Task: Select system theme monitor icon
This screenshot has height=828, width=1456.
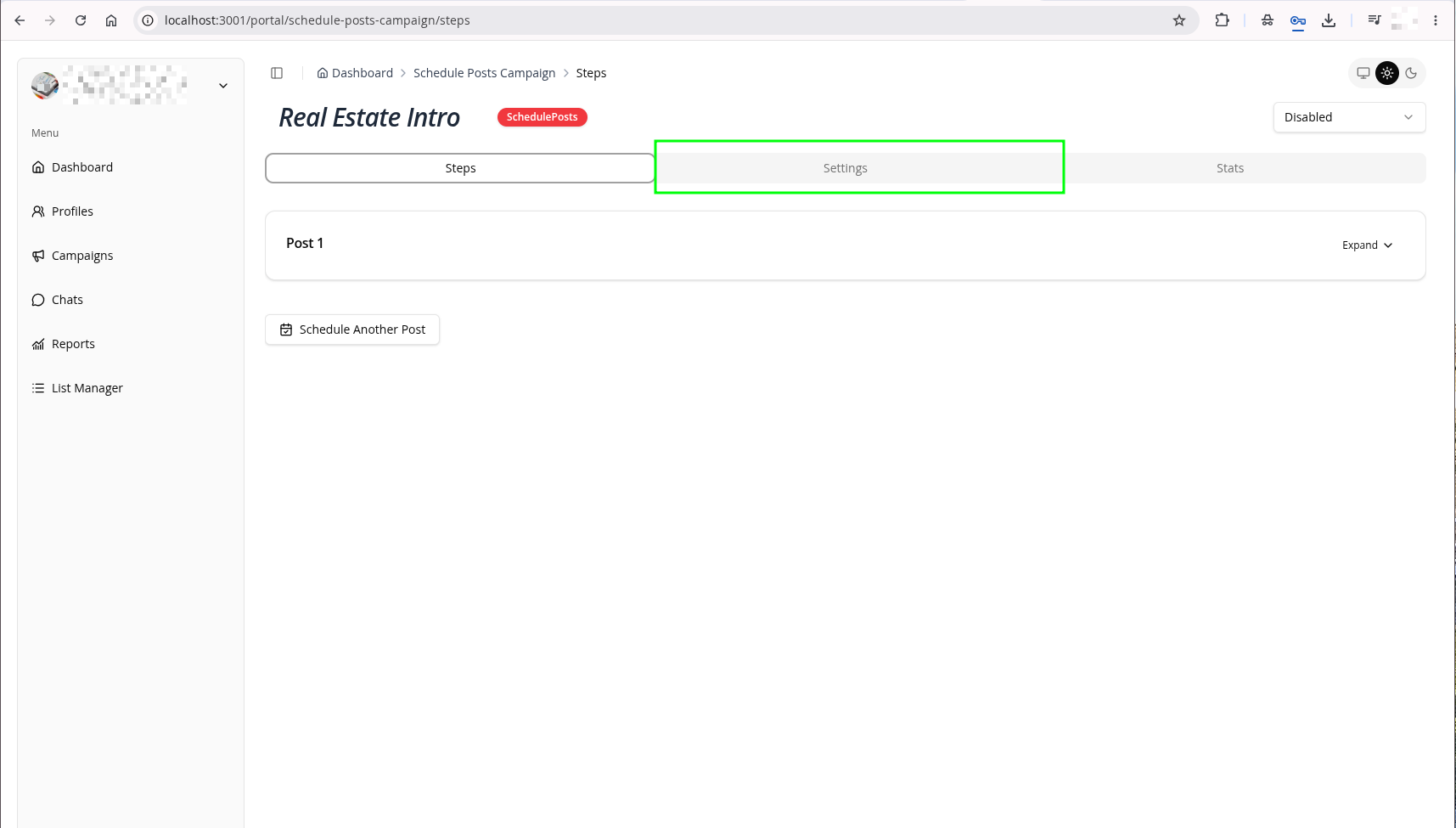Action: pos(1363,73)
